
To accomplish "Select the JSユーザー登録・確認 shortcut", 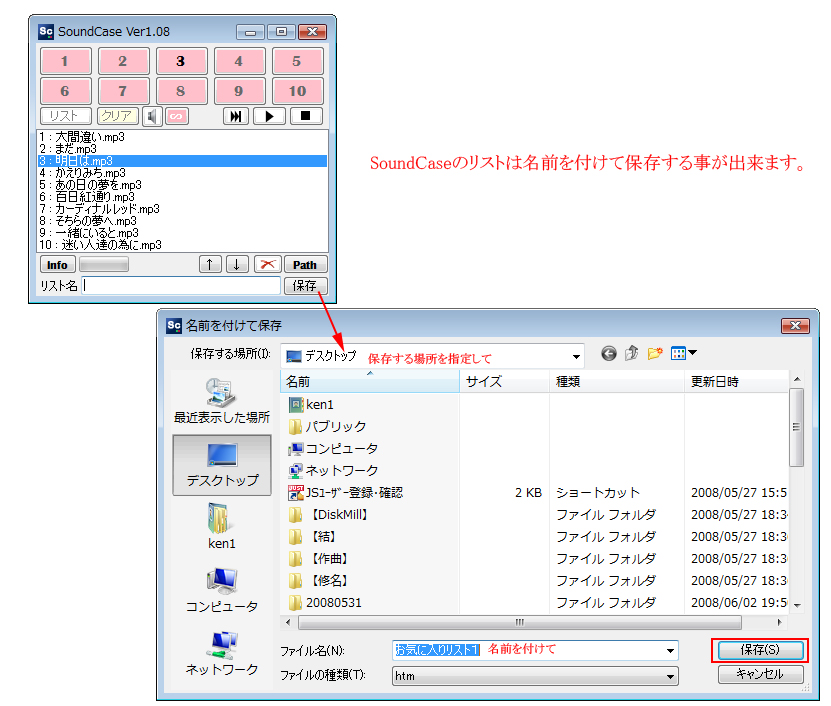I will pos(345,493).
